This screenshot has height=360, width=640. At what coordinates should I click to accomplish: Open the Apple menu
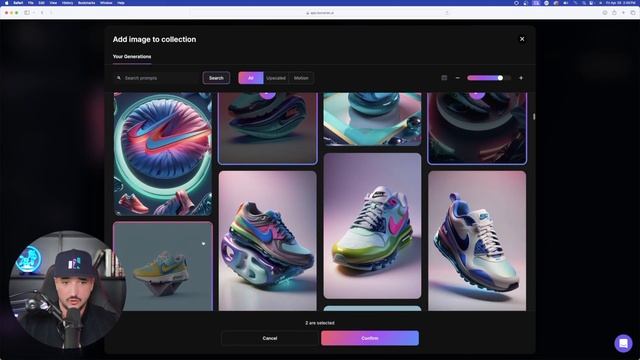click(x=6, y=3)
